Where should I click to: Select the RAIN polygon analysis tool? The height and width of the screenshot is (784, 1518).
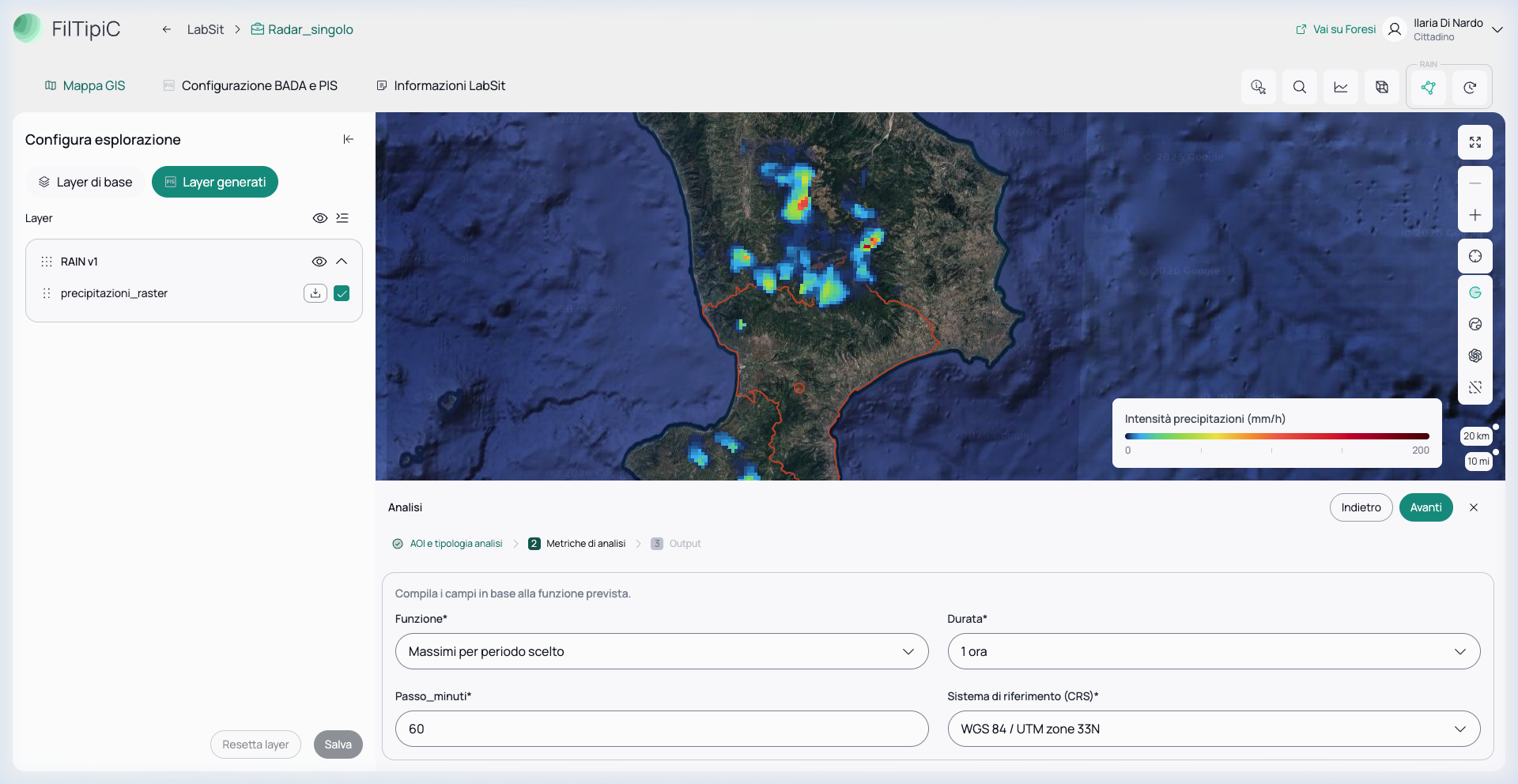point(1429,87)
